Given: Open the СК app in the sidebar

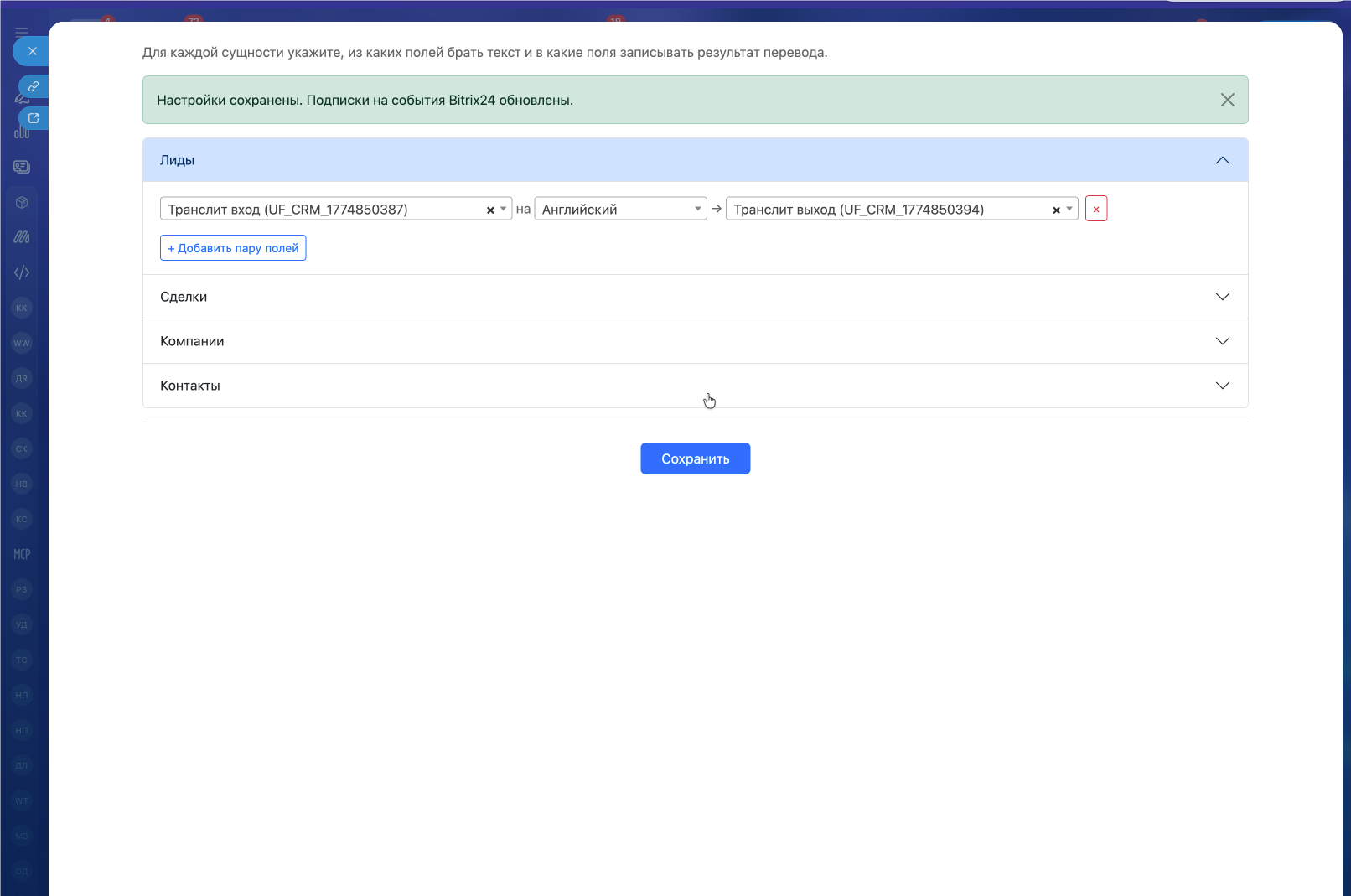Looking at the screenshot, I should 22,448.
